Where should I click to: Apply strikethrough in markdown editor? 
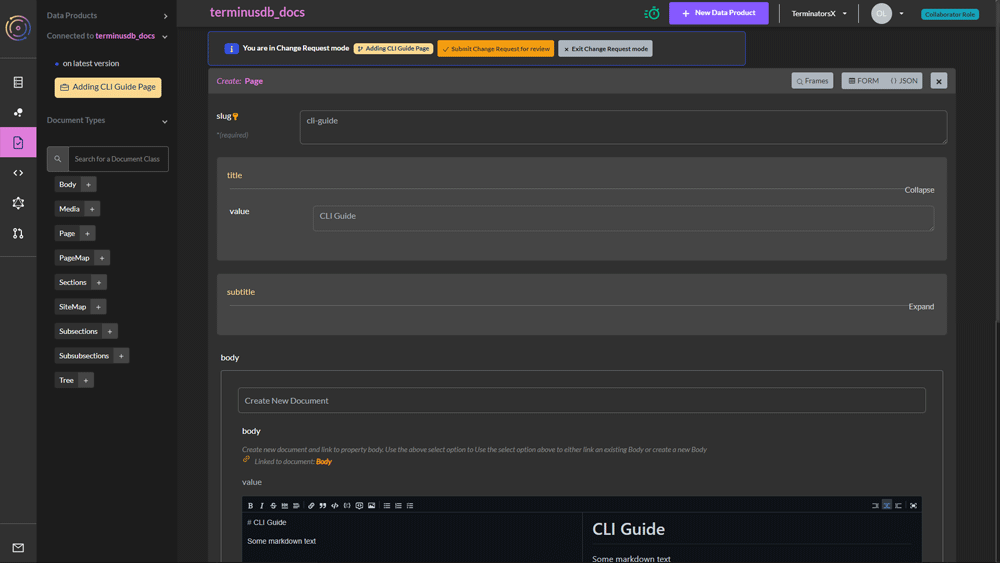[x=273, y=506]
